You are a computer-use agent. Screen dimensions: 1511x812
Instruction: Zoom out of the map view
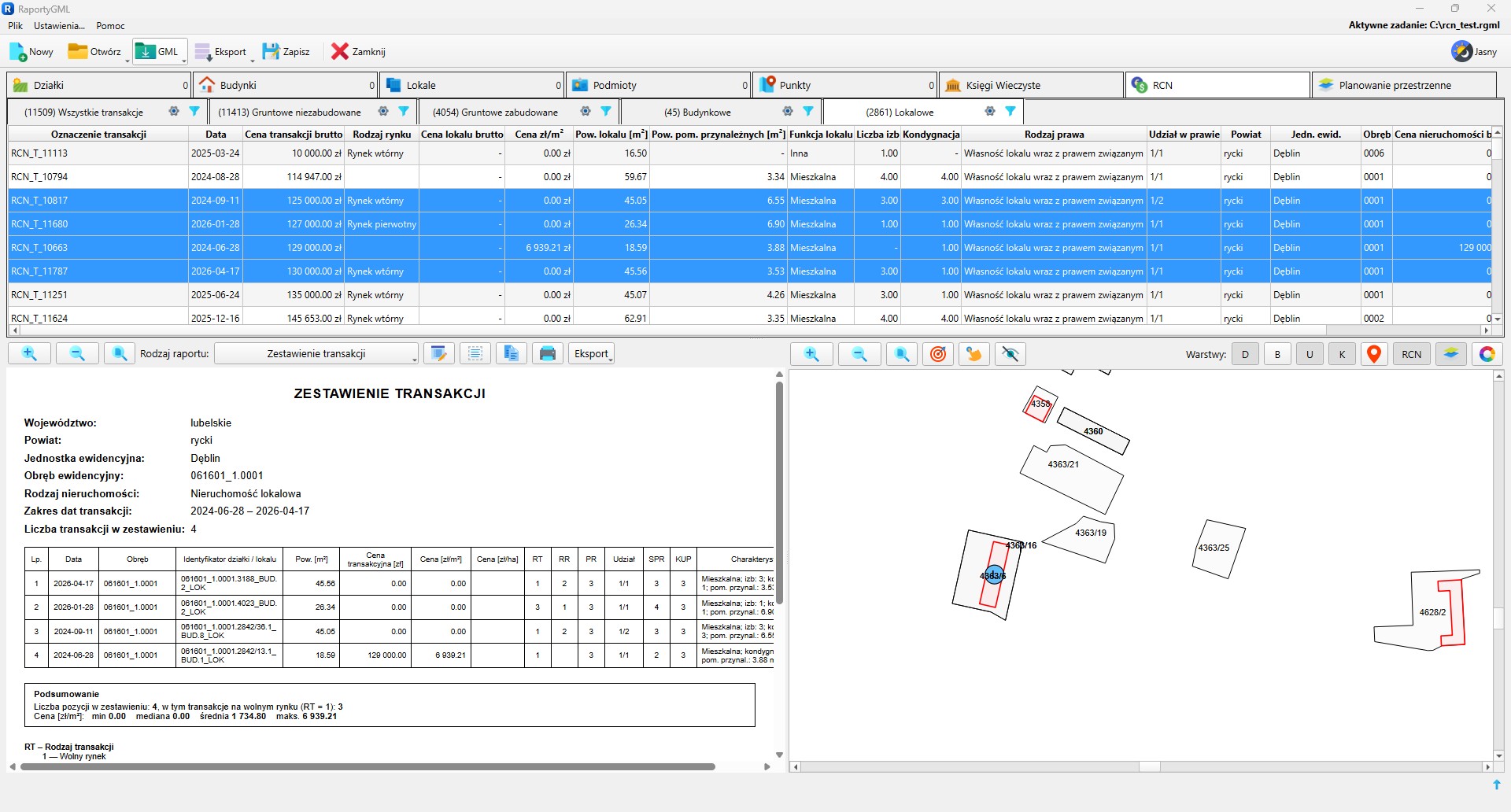pos(859,354)
